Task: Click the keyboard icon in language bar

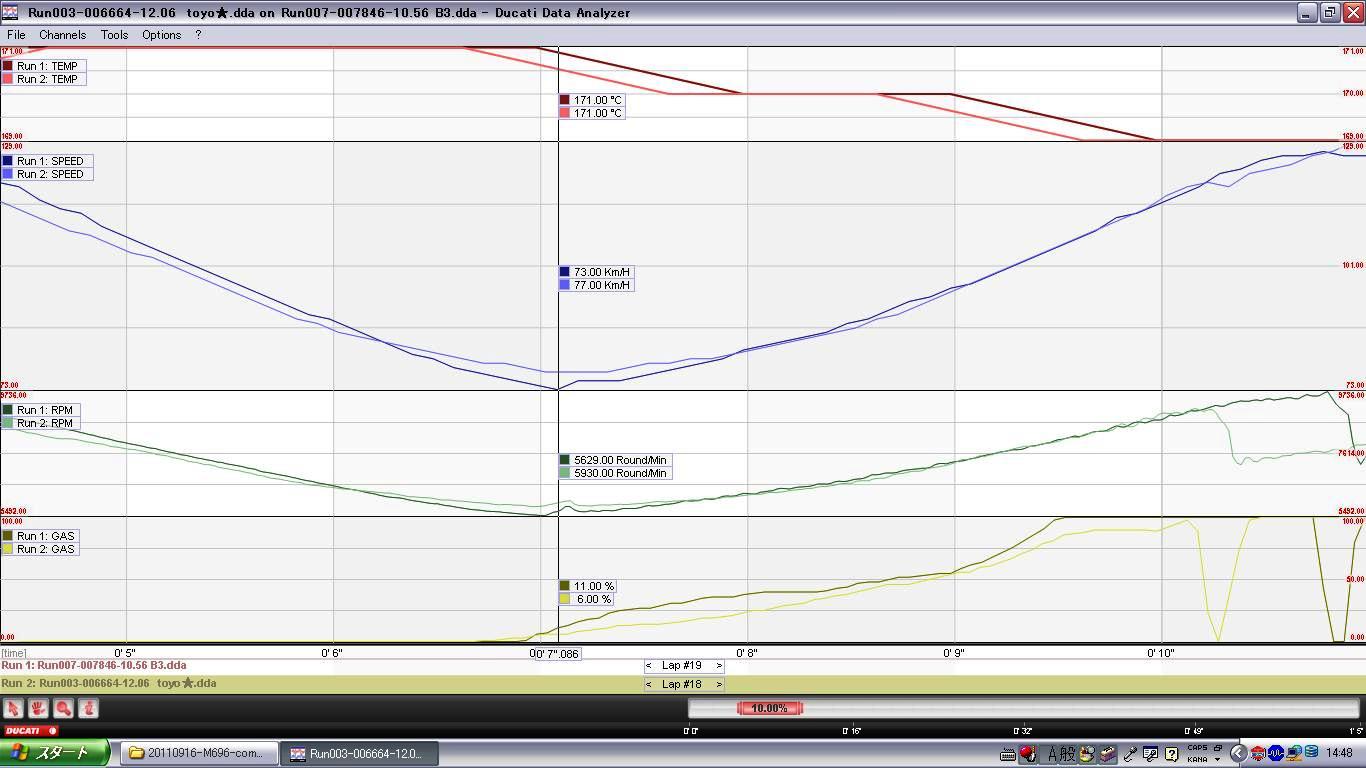Action: [1008, 754]
